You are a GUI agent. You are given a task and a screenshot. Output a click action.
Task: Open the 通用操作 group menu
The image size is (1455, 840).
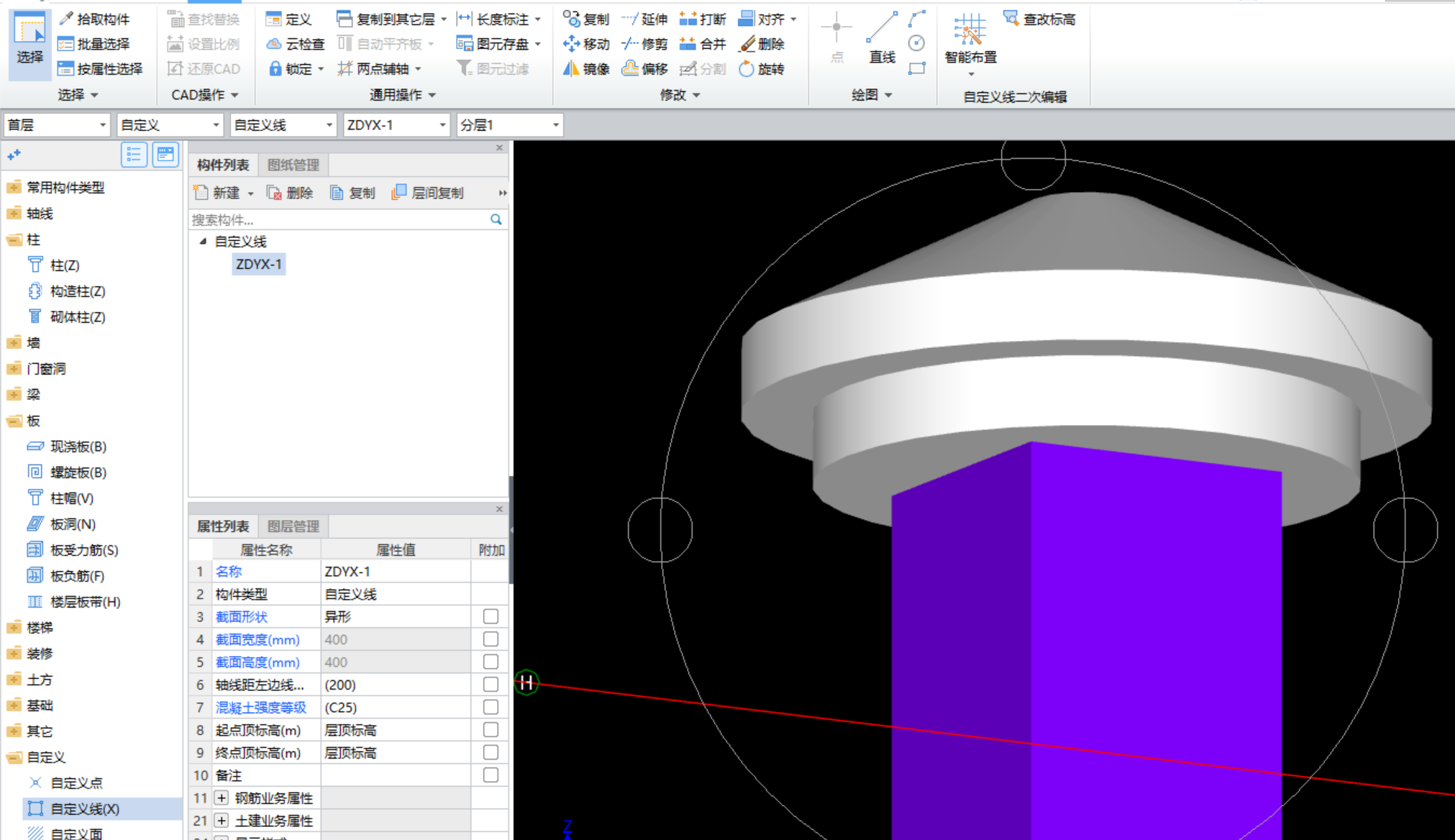tap(402, 95)
